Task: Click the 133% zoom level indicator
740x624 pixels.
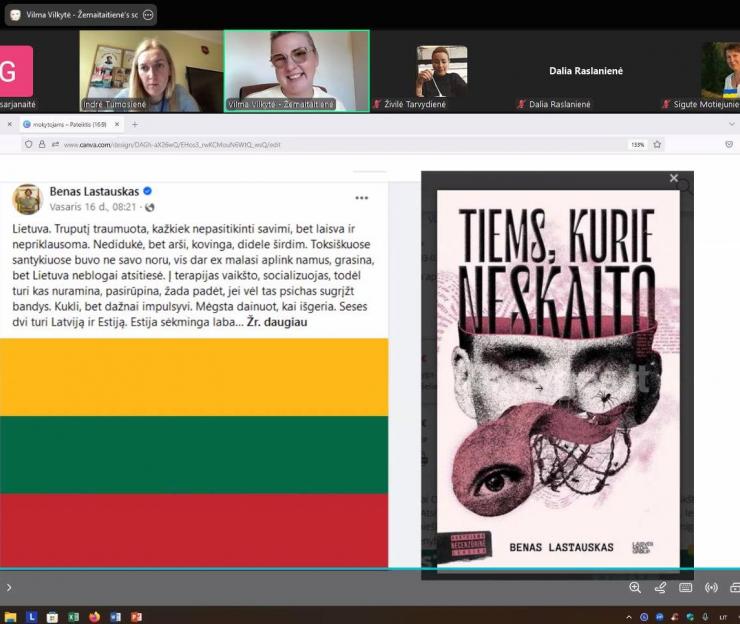Action: (638, 144)
